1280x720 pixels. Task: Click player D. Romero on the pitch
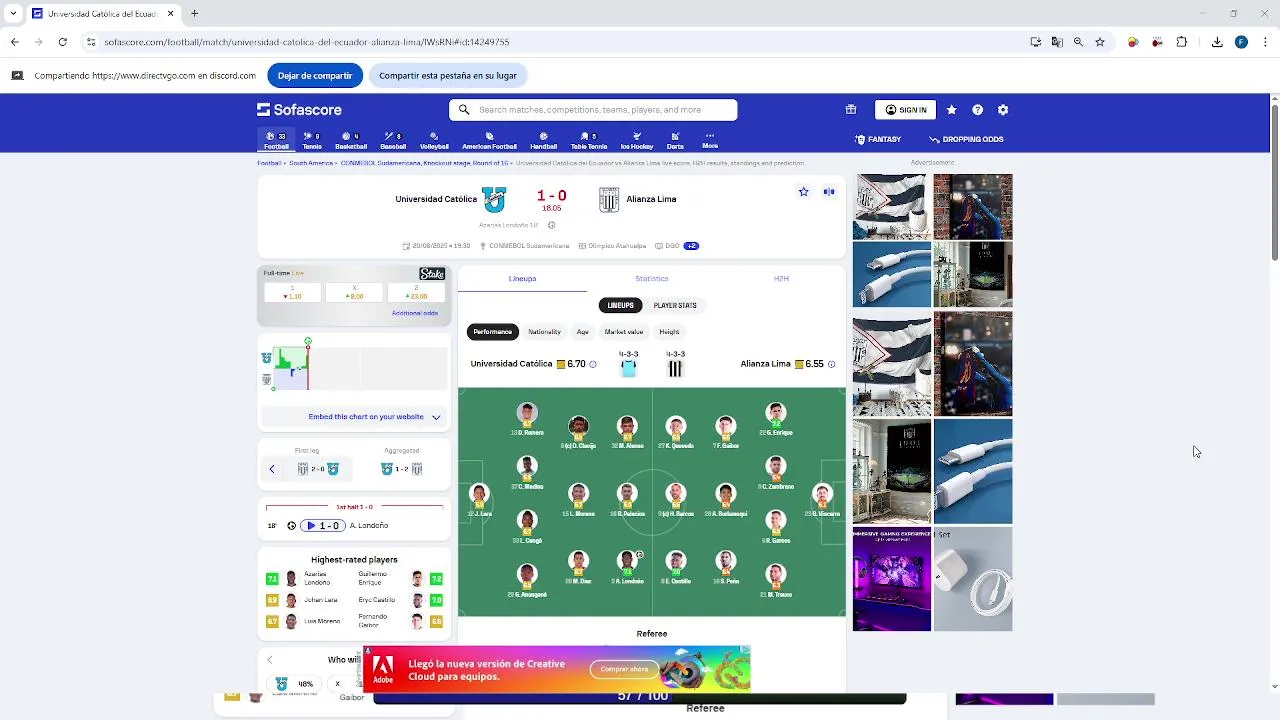coord(527,419)
